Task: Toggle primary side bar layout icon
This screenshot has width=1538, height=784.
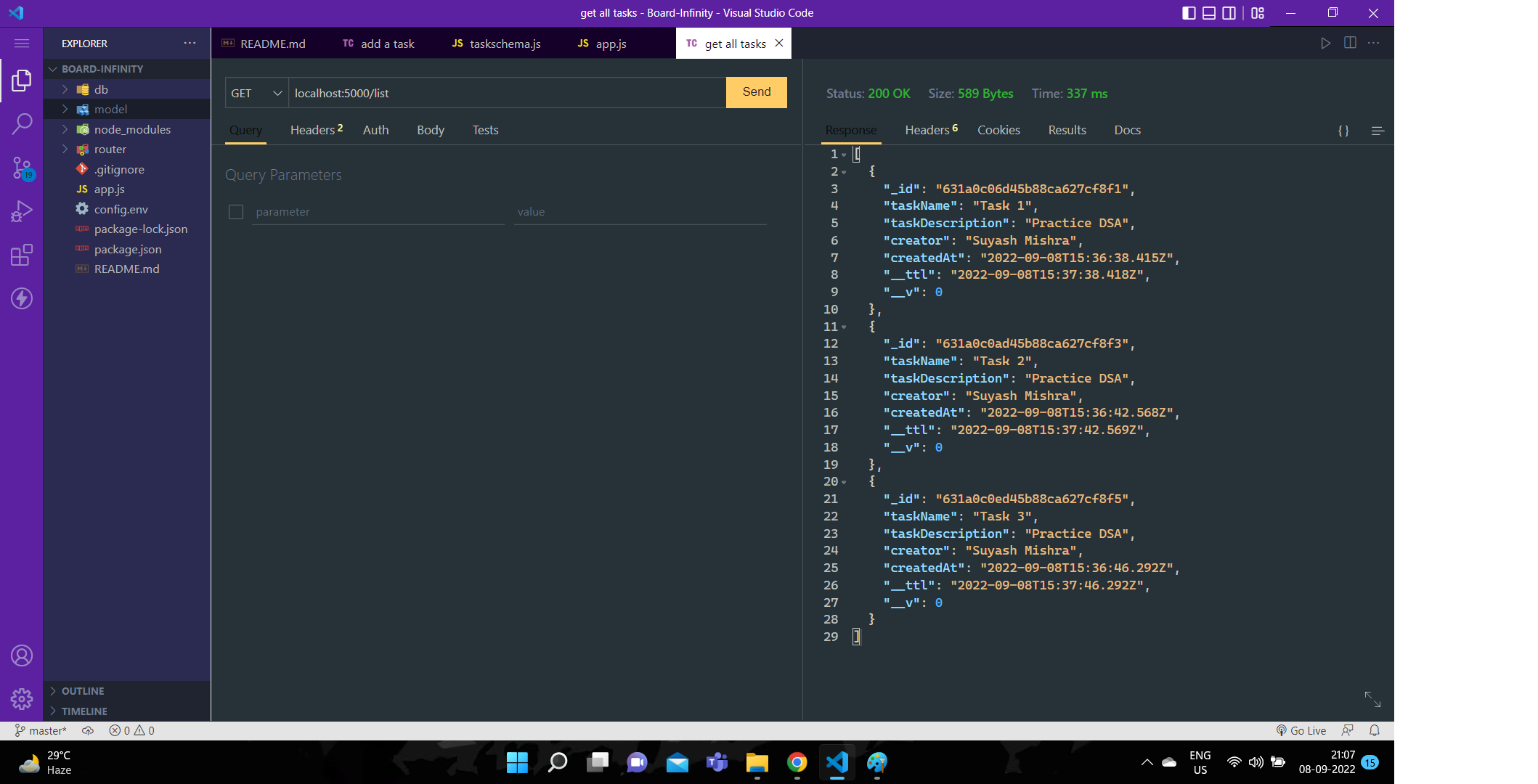Action: point(1189,13)
